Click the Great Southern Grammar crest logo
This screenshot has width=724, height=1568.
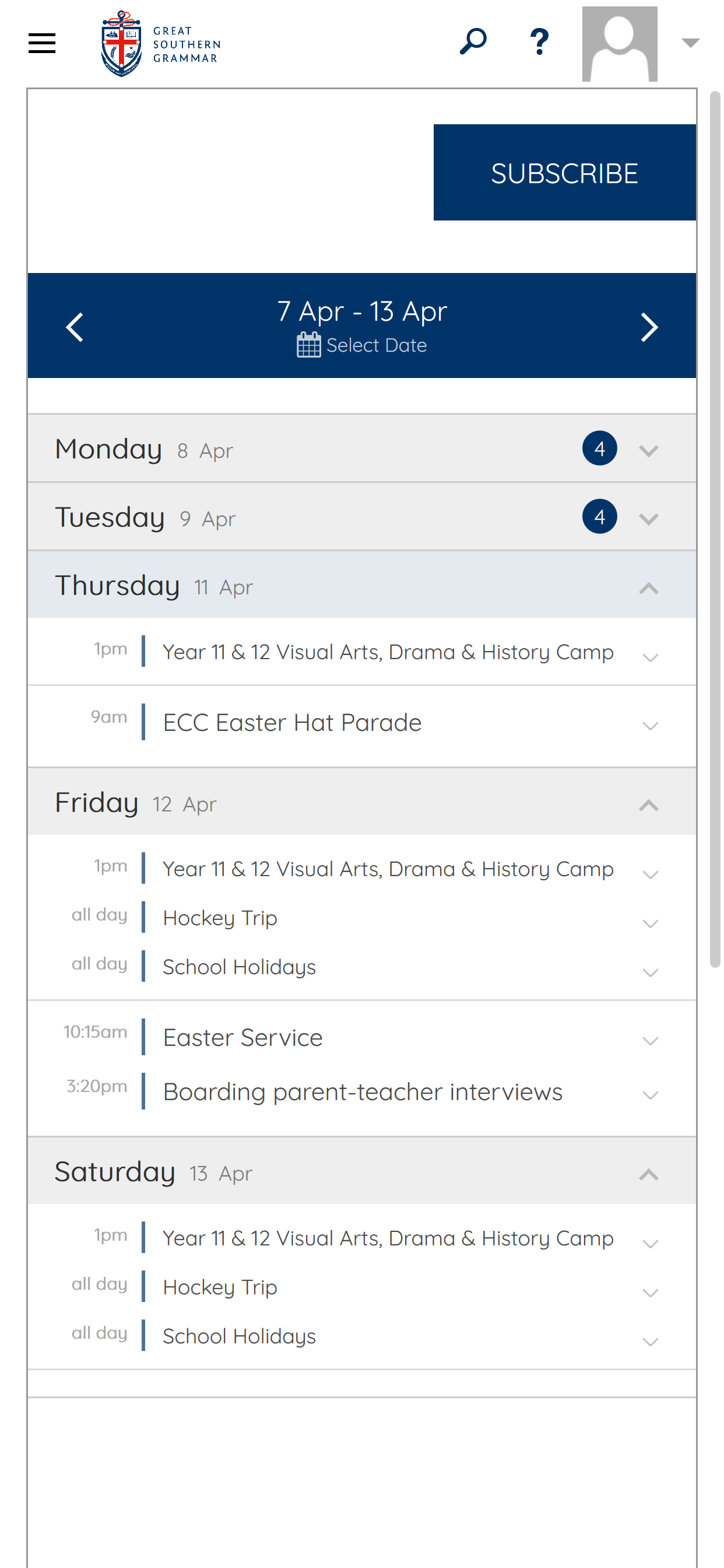point(121,43)
